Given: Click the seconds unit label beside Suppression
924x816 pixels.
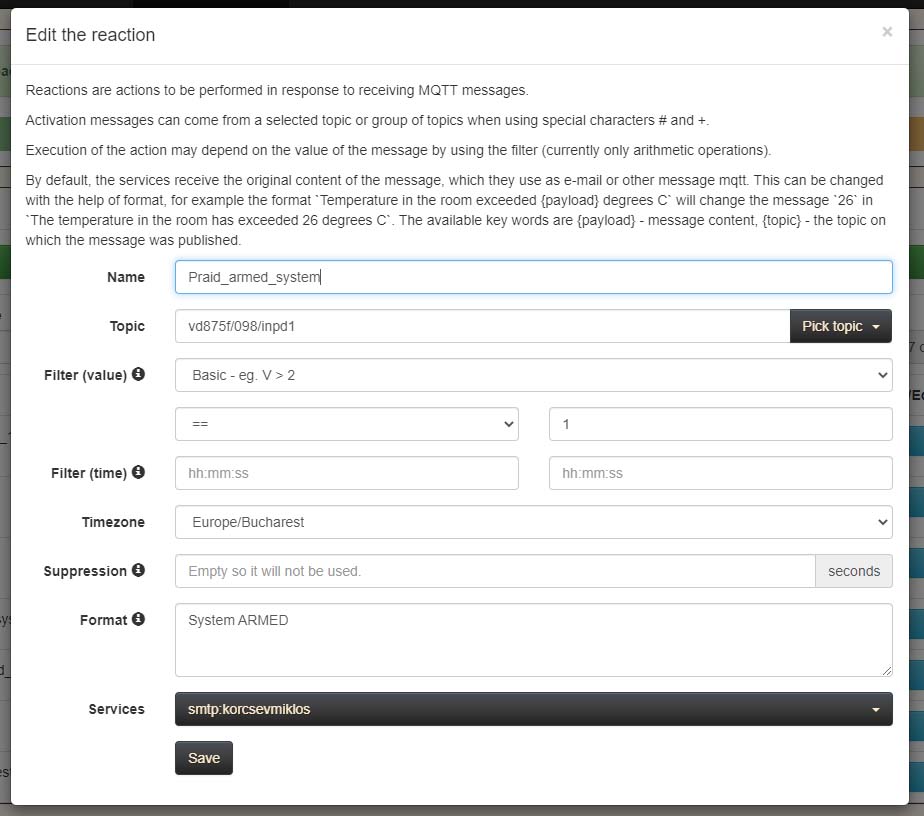Looking at the screenshot, I should (853, 571).
